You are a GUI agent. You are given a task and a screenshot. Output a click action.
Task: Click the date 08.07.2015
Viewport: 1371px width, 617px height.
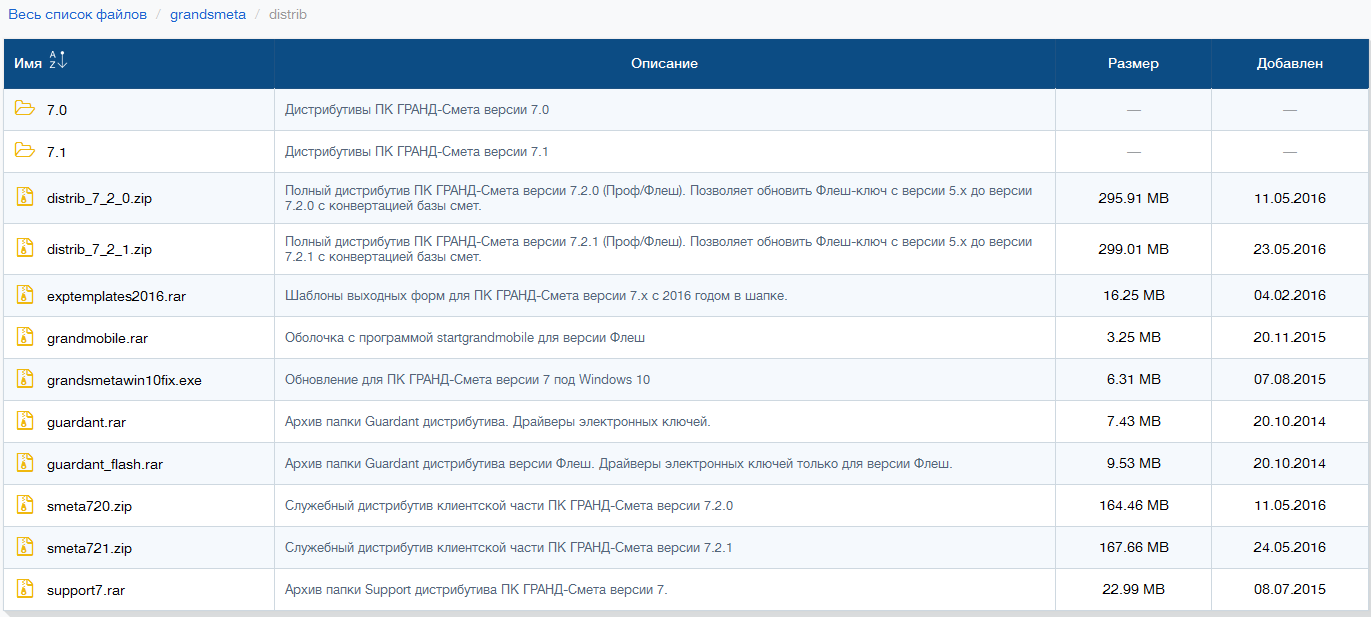pyautogui.click(x=1290, y=590)
